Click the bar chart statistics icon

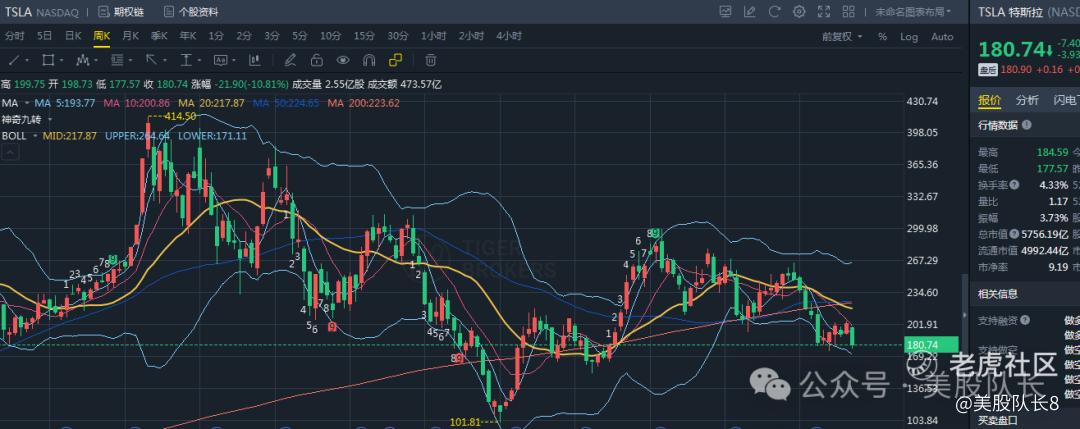[255, 61]
